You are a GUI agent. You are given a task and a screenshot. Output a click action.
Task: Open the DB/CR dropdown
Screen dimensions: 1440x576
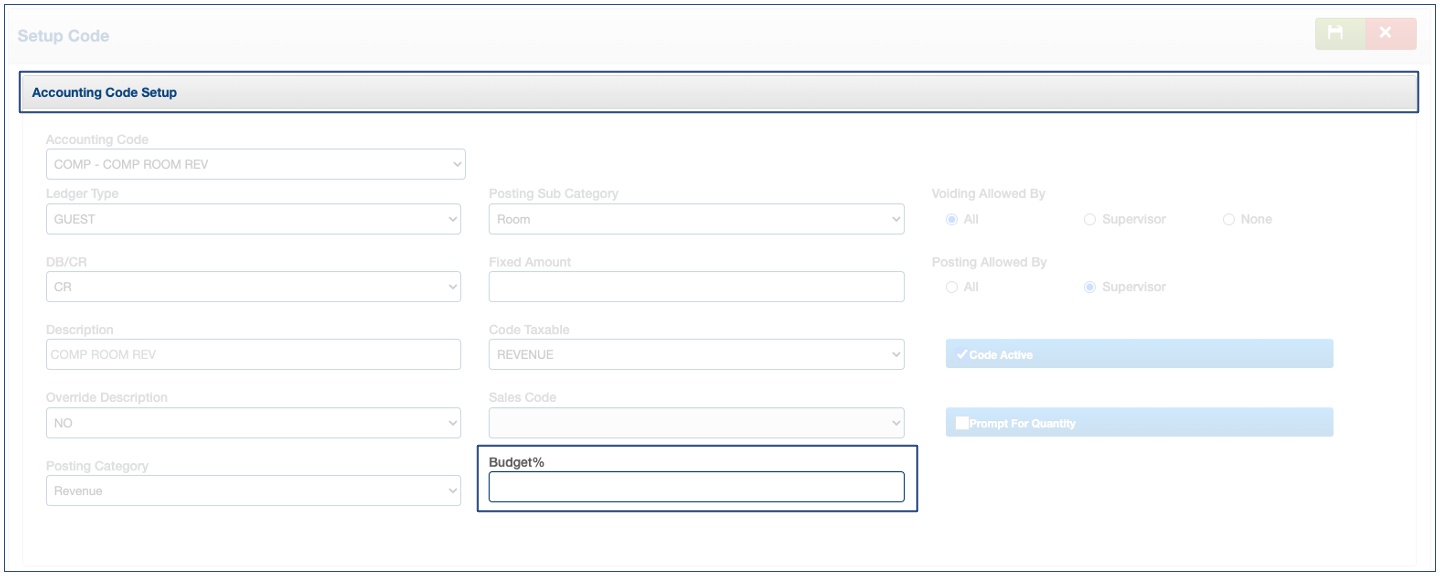(253, 287)
